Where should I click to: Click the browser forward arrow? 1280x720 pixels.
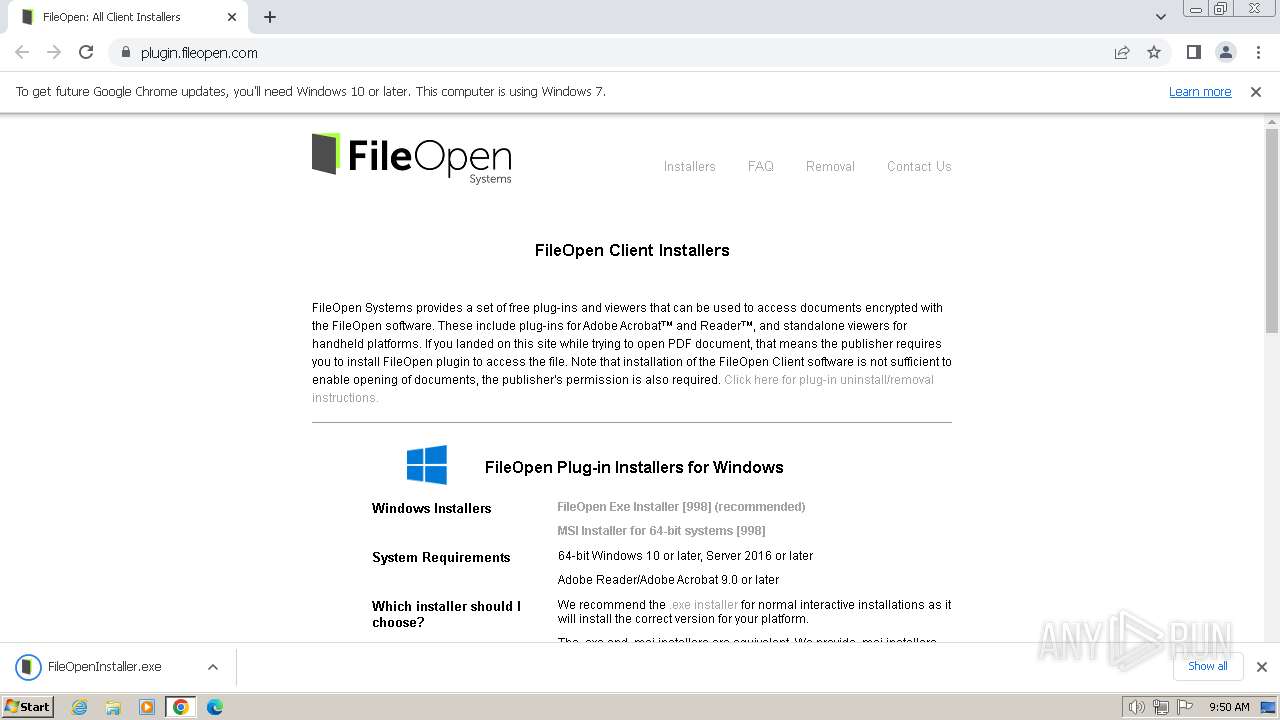click(54, 53)
